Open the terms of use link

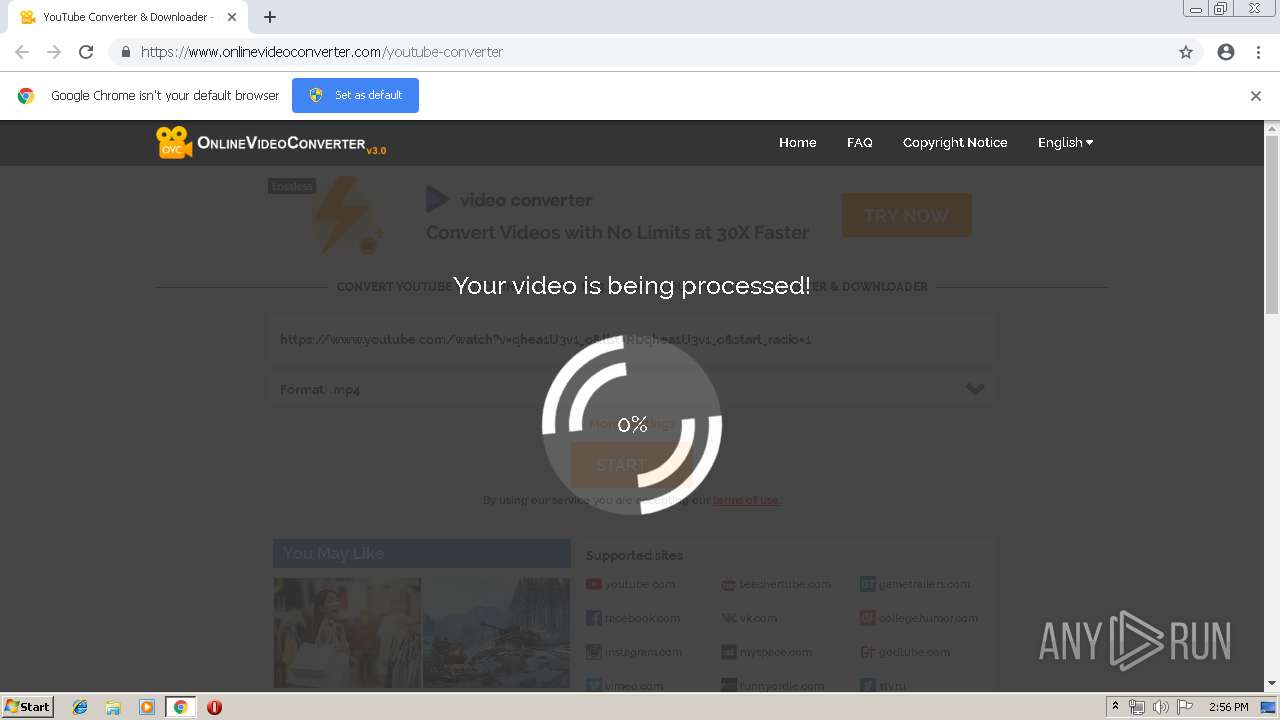747,500
